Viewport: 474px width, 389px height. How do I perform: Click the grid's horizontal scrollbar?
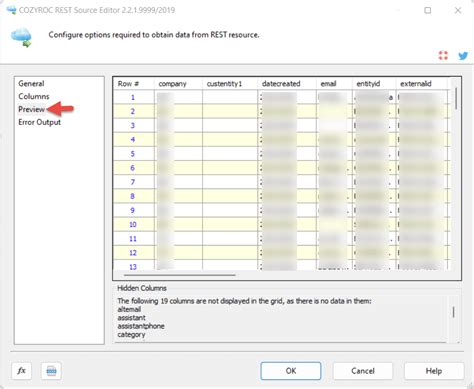click(179, 275)
